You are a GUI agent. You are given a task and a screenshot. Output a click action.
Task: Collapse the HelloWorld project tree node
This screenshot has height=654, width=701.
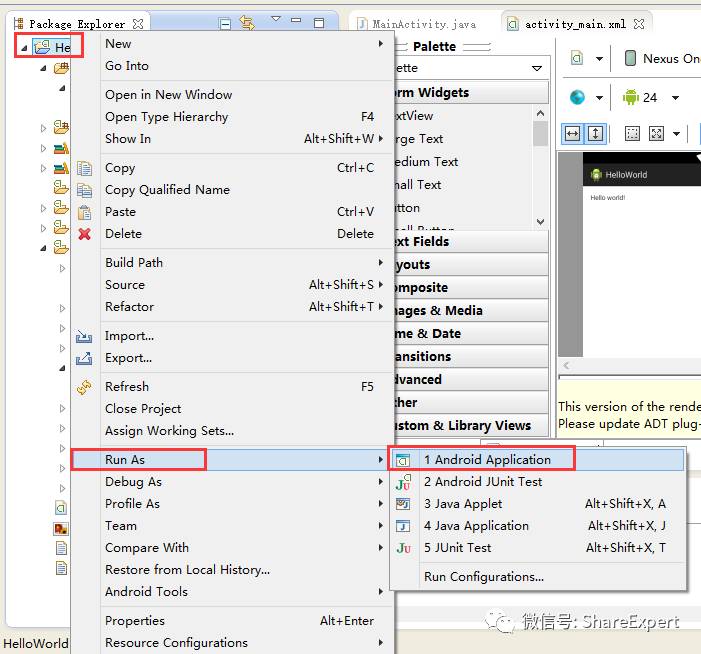coord(24,47)
